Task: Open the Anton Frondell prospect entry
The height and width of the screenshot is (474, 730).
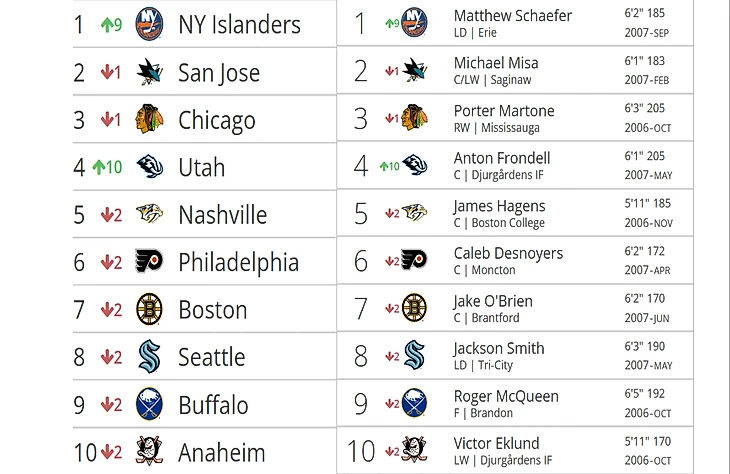Action: (x=502, y=158)
